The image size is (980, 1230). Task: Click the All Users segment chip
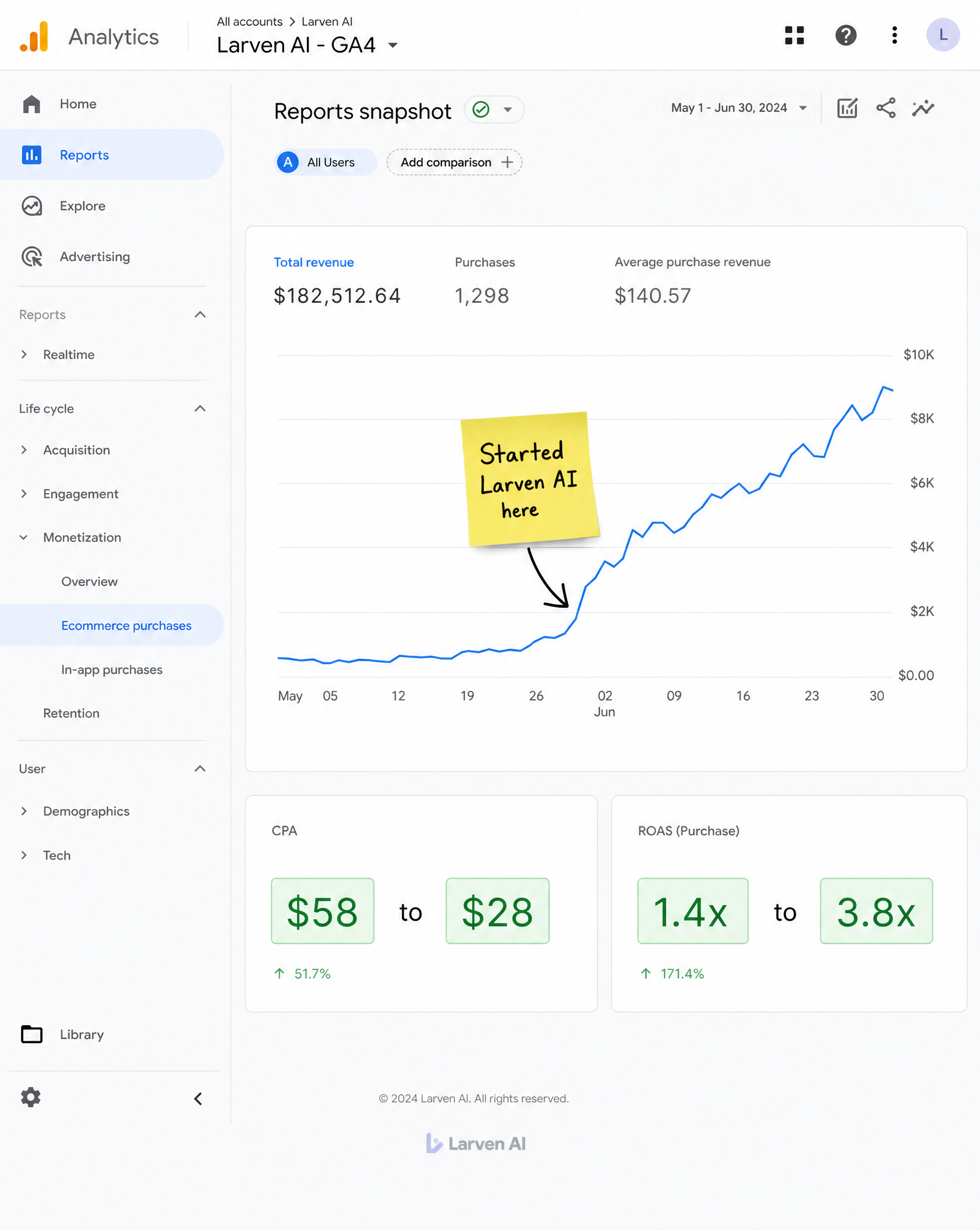(326, 162)
